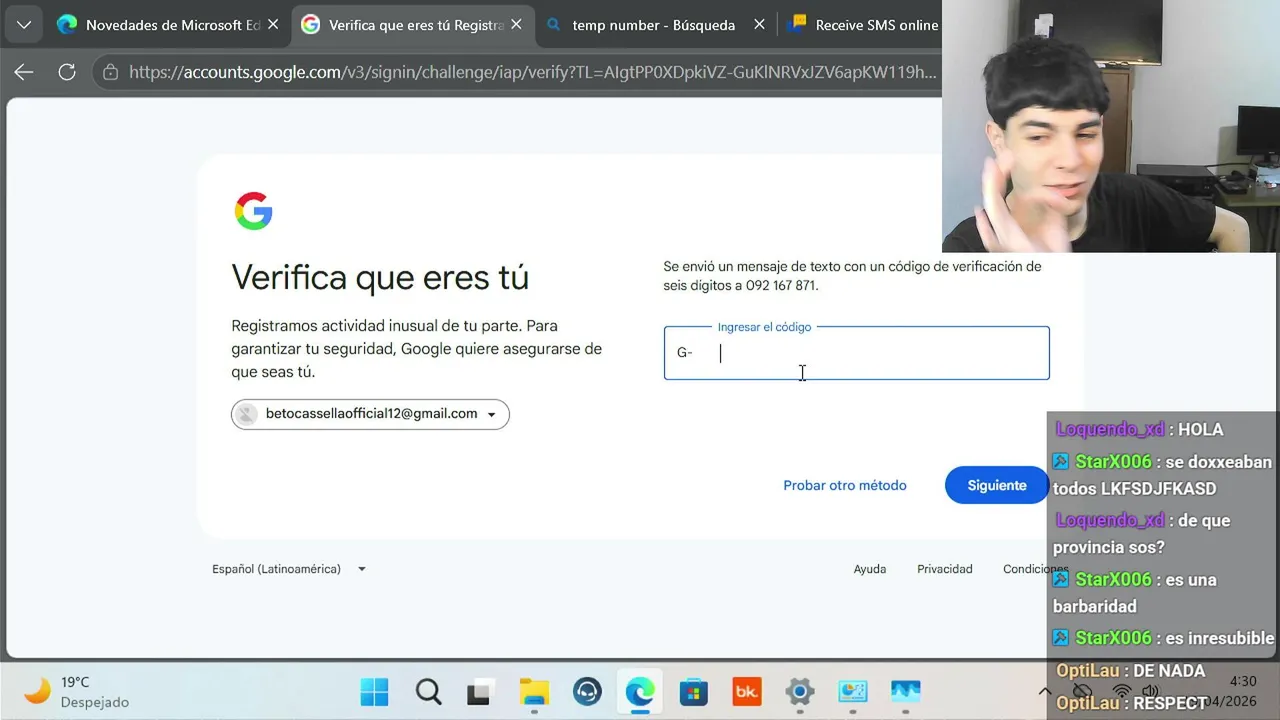Open Microsoft Store from the taskbar
Viewport: 1280px width, 720px height.
(x=693, y=692)
